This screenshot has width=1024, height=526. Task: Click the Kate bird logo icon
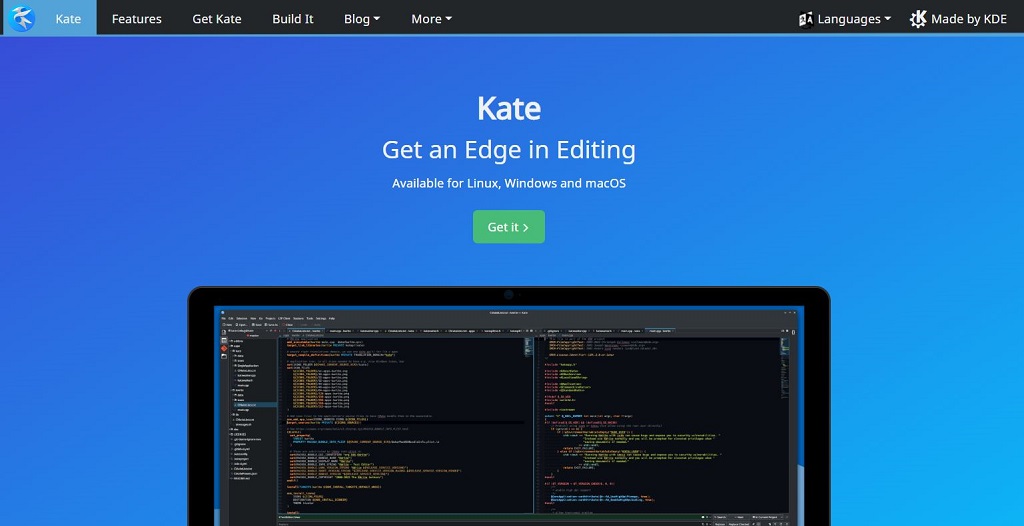tap(22, 19)
